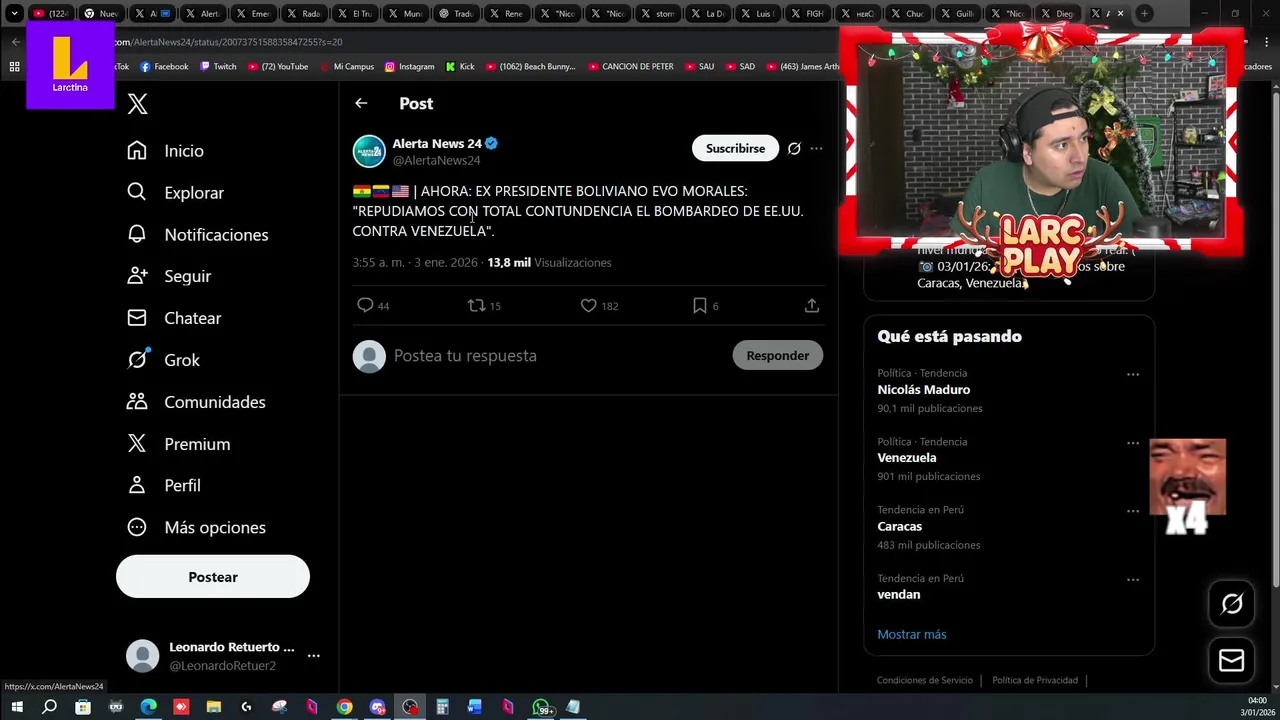Open (72) YouTube bookmark

[277, 66]
